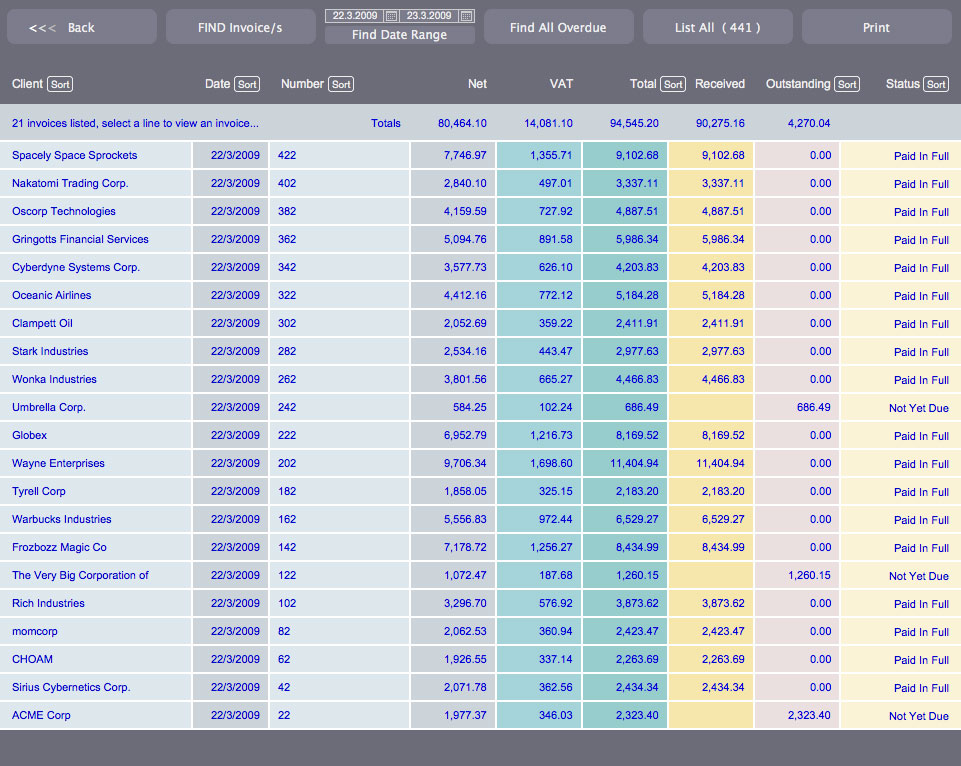Select Cyberdyne Systems Corp. invoice
Viewport: 961px width, 766px height.
tap(480, 268)
